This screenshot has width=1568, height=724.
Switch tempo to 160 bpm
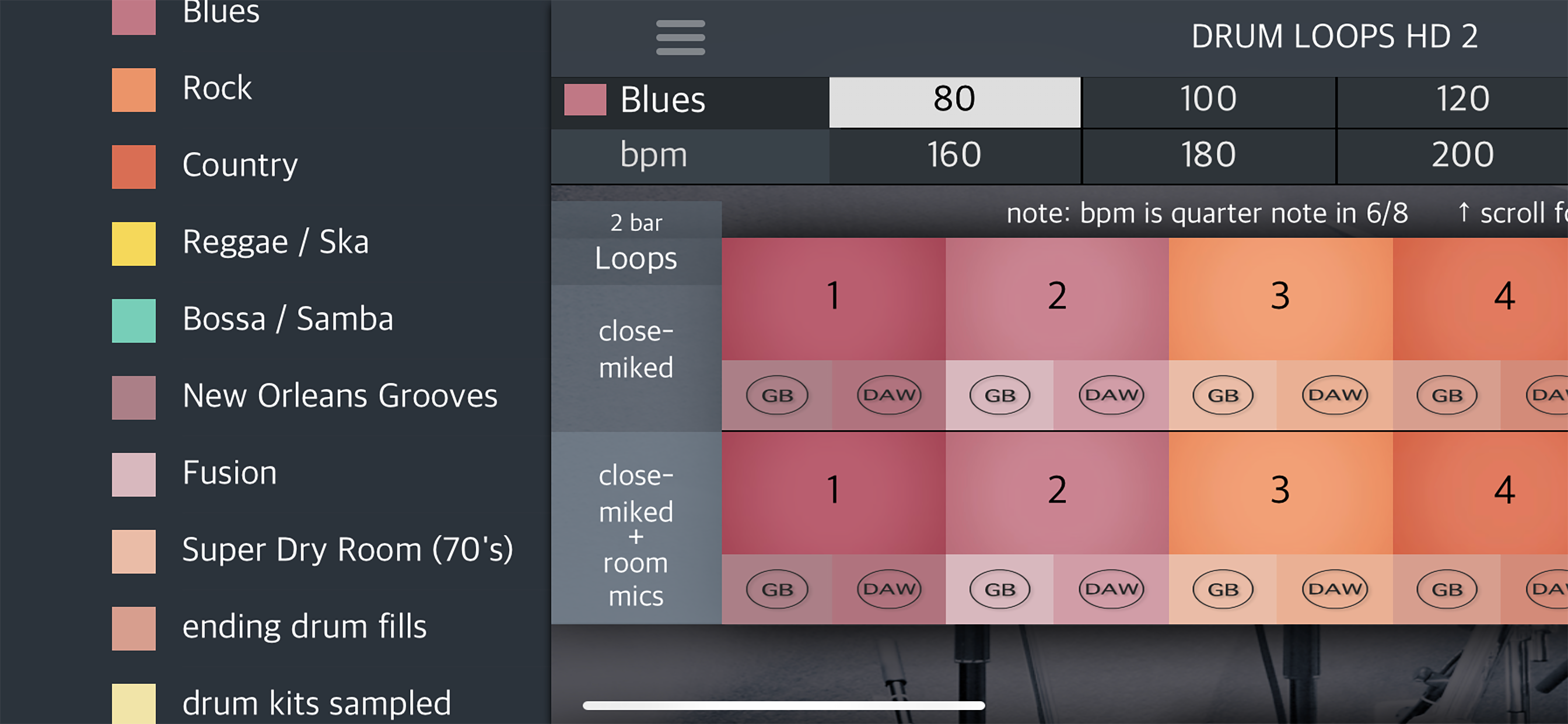(954, 156)
